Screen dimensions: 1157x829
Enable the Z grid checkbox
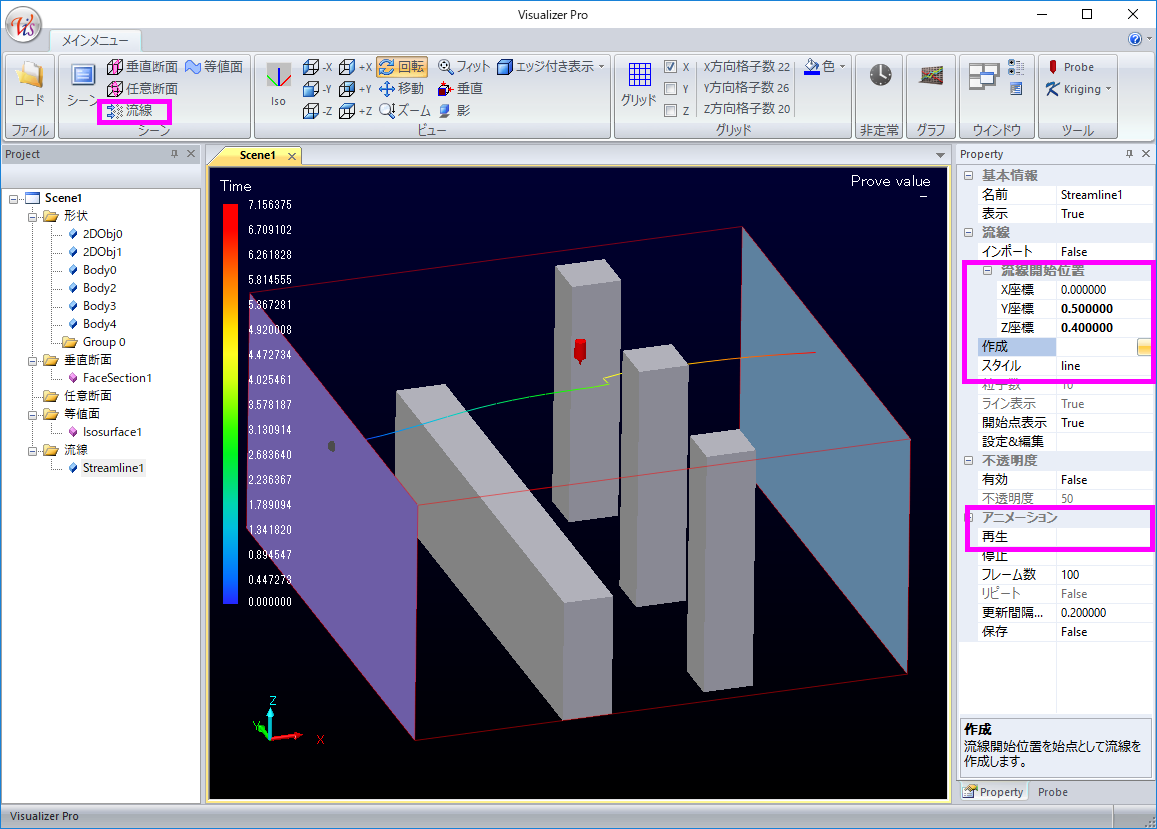pyautogui.click(x=671, y=111)
